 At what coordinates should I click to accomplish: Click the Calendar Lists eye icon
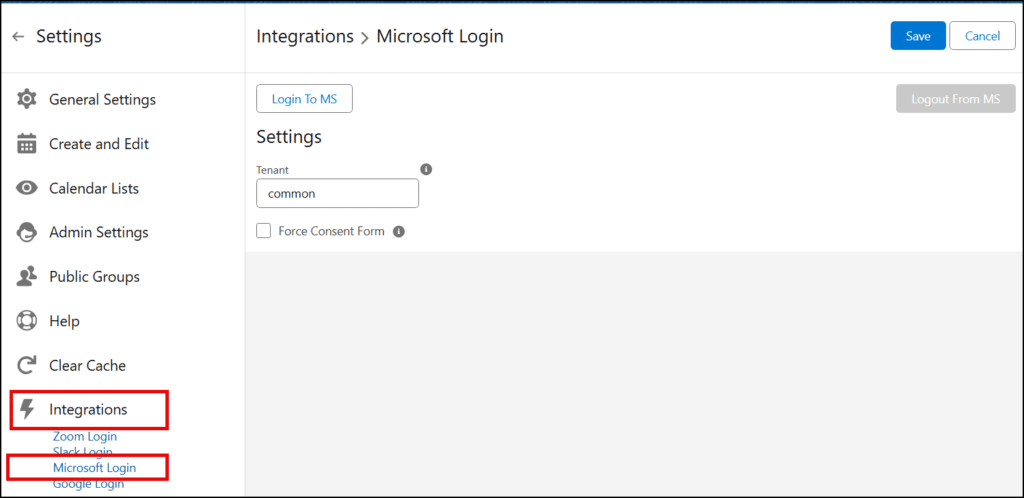(27, 188)
